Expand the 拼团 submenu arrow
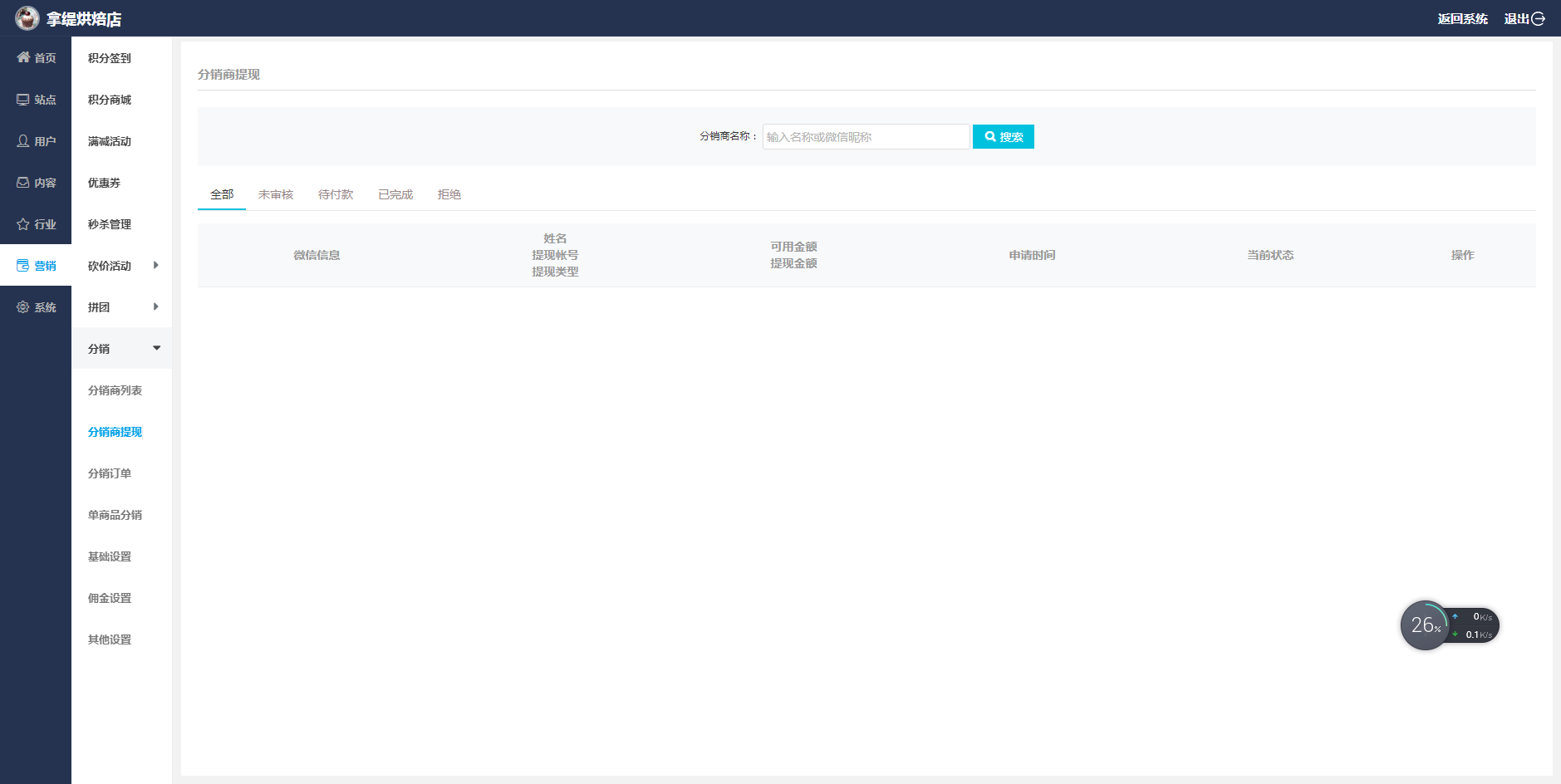 click(156, 307)
